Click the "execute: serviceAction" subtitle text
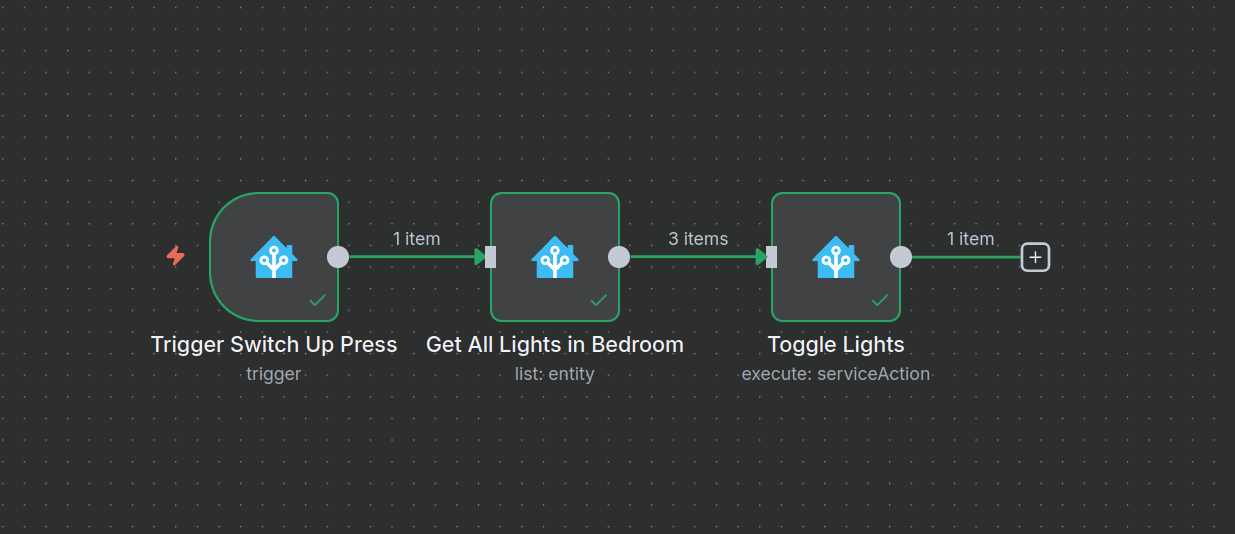The image size is (1235, 534). pyautogui.click(x=836, y=374)
